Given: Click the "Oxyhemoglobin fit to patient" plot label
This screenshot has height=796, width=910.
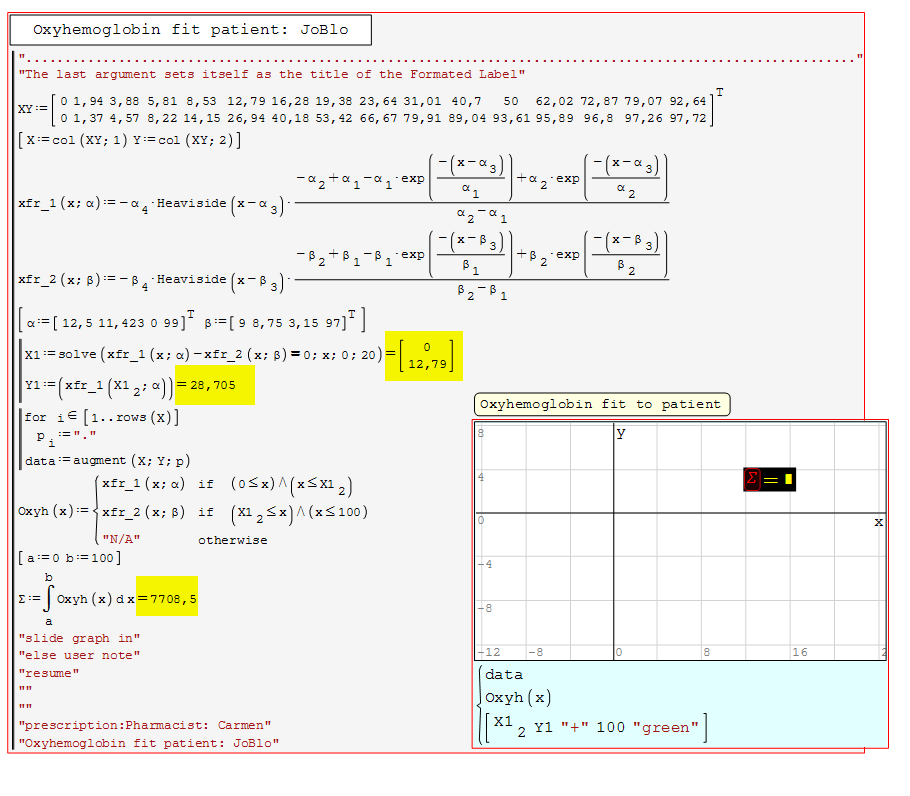Looking at the screenshot, I should pos(601,405).
